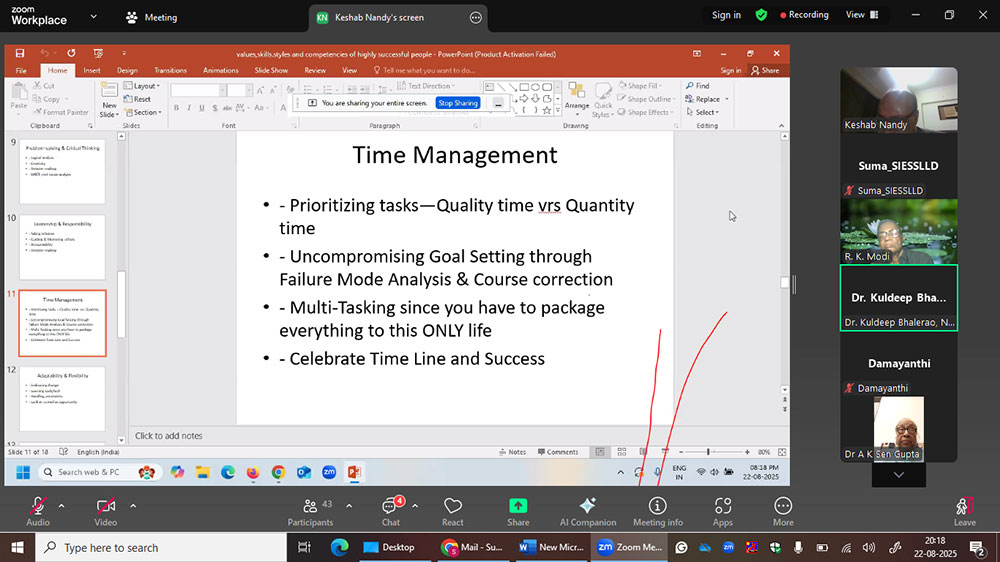Switch to Slide Sorter view icon
1000x562 pixels.
(621, 452)
